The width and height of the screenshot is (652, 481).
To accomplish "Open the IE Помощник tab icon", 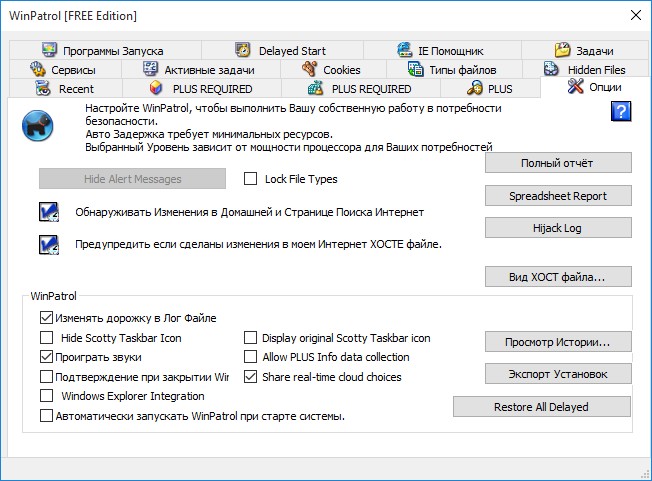I will point(404,50).
